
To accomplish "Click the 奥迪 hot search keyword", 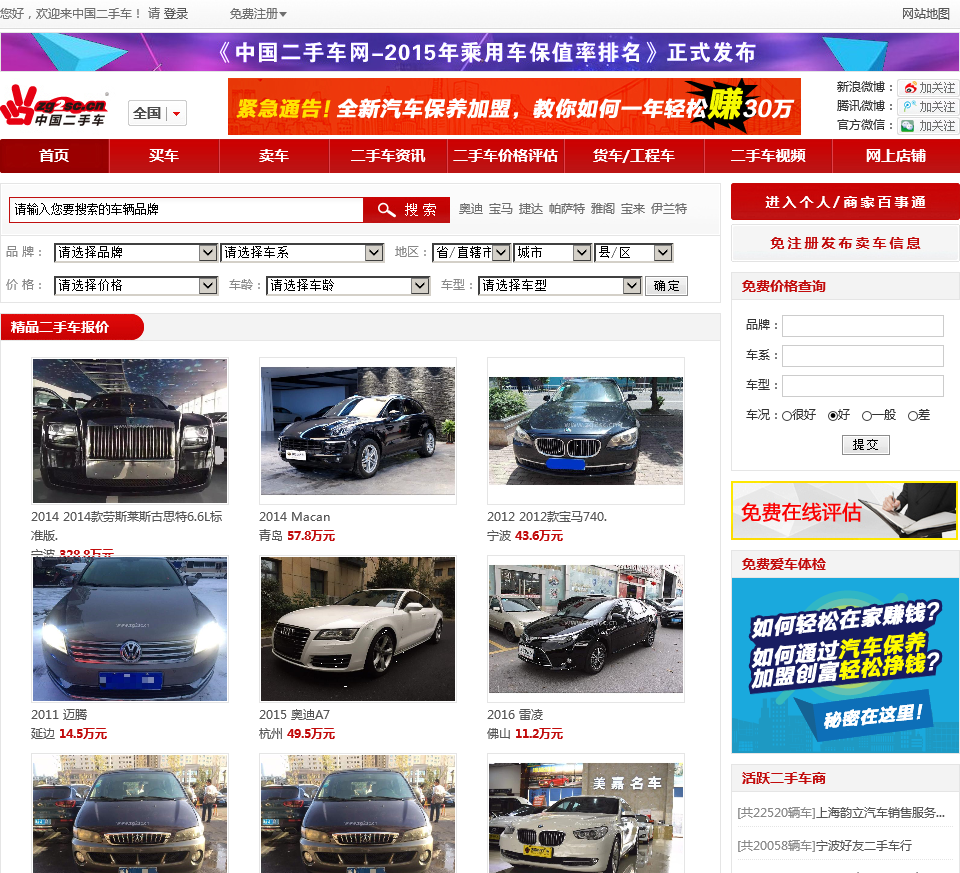I will click(471, 209).
